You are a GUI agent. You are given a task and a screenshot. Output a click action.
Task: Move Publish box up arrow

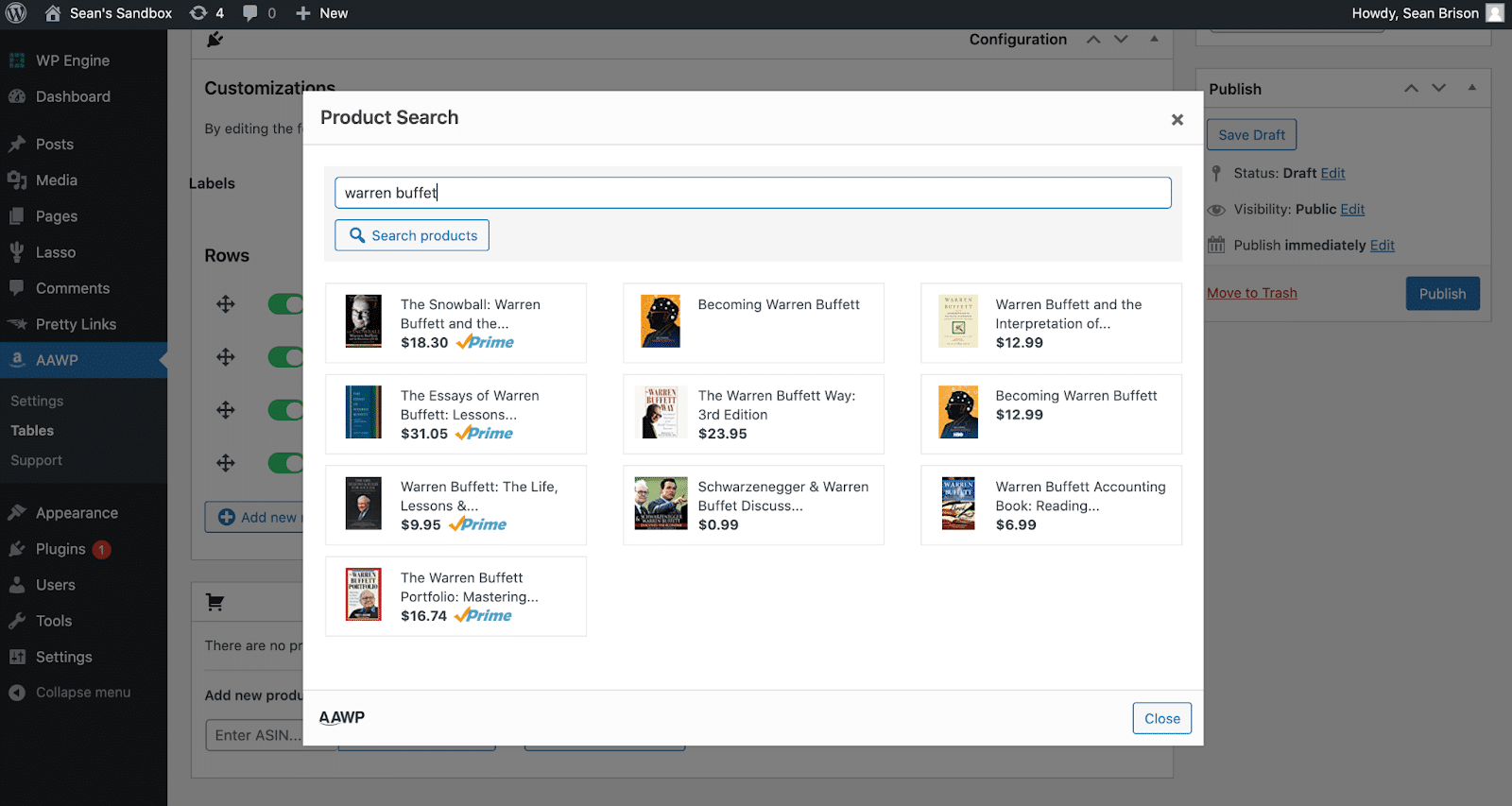(x=1411, y=88)
